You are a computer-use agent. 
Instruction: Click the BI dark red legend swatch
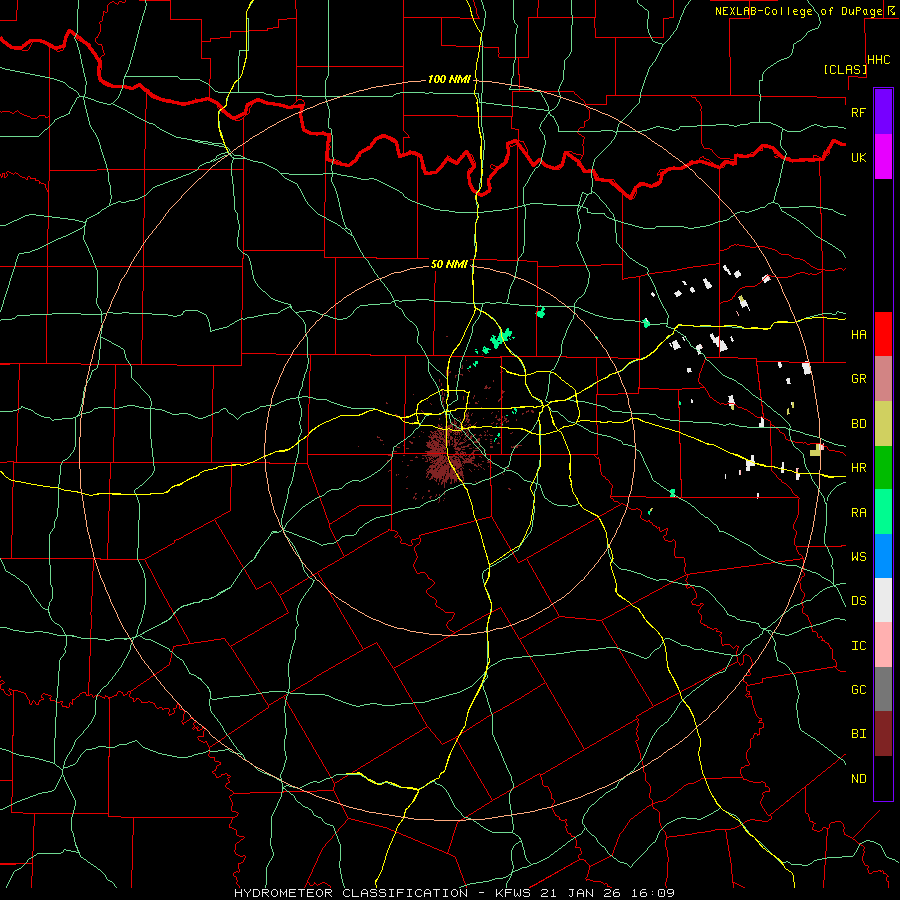(x=883, y=733)
